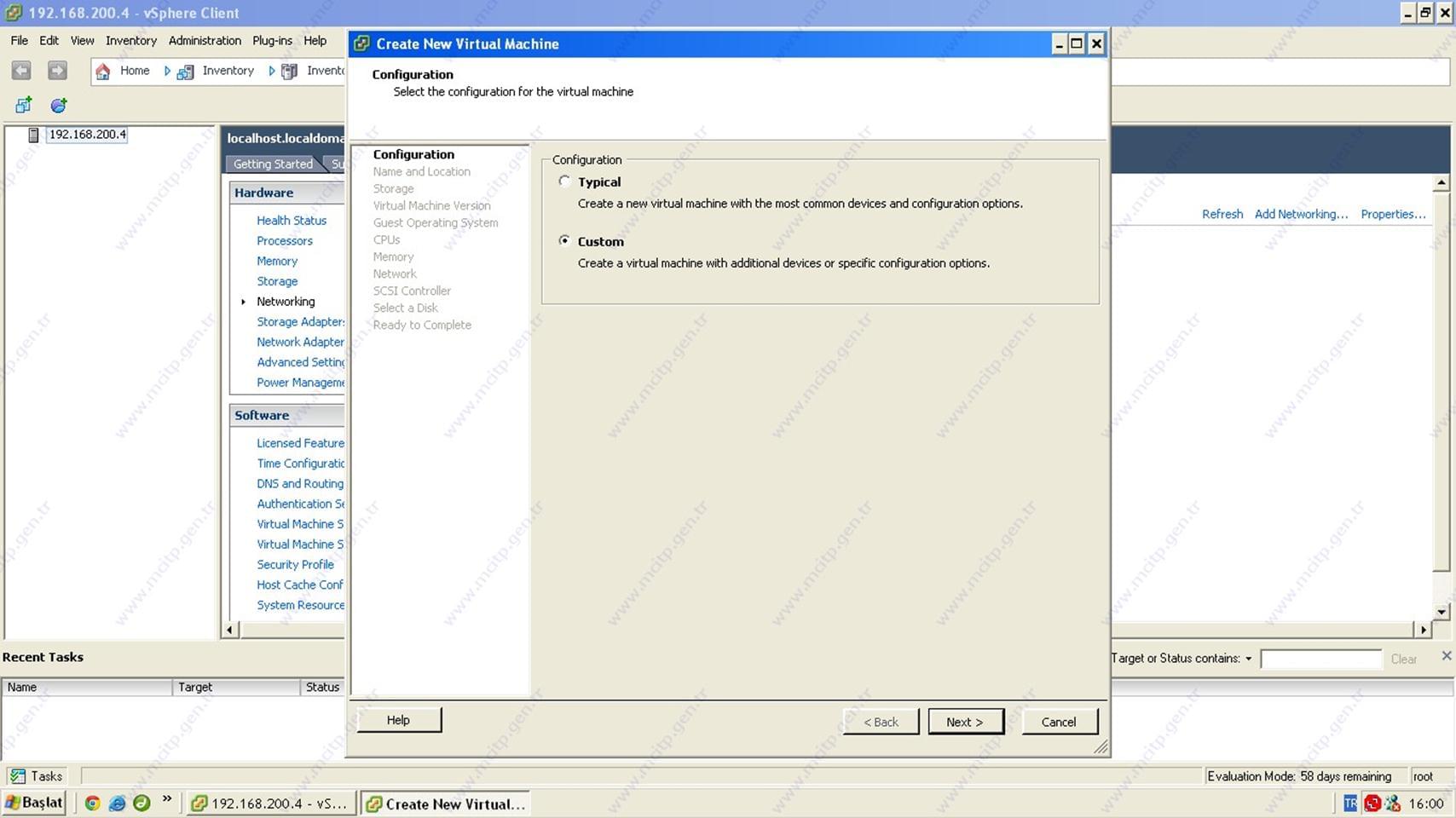Open Security Profile link

coord(296,564)
